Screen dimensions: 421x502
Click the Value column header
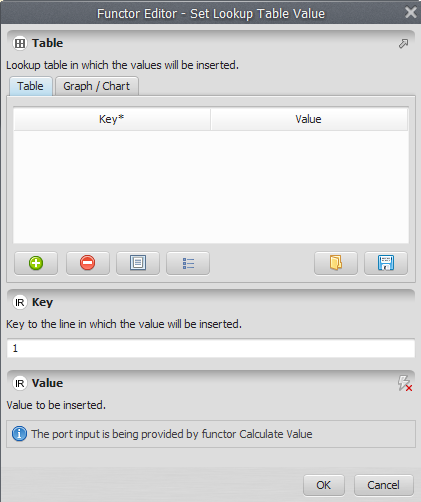309,119
